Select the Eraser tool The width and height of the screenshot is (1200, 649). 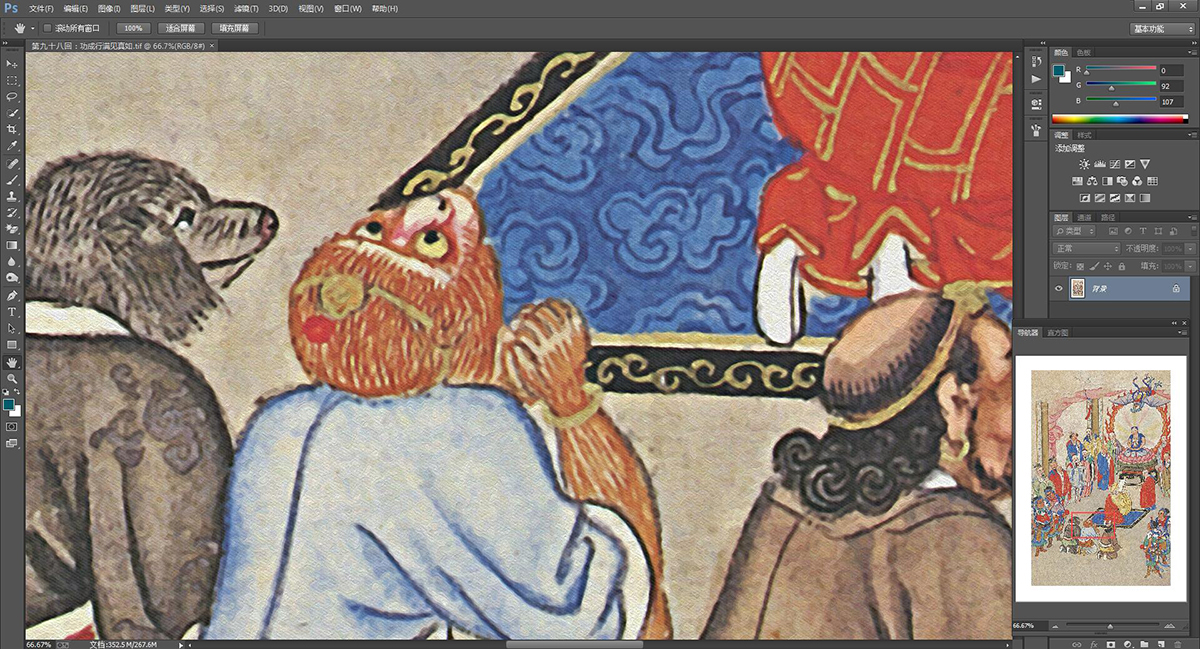[x=13, y=229]
